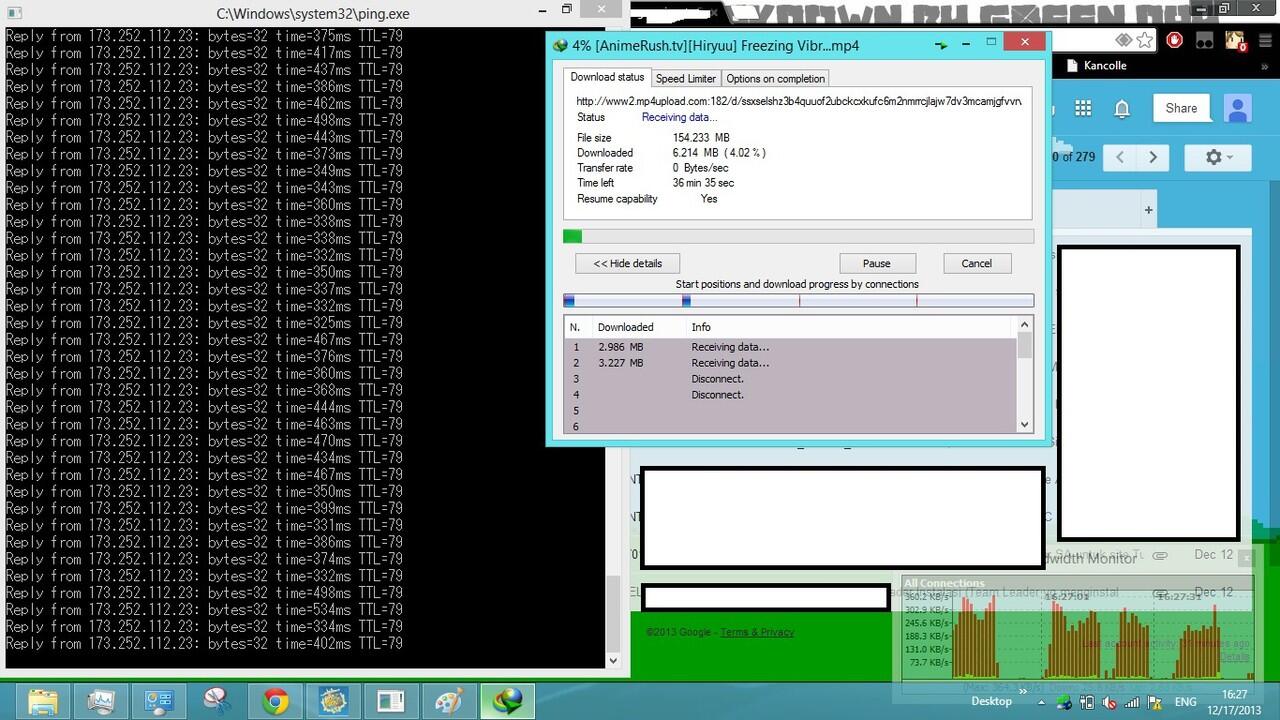Click the IDM globe icon in the dialog title
1280x720 pixels.
(x=560, y=46)
